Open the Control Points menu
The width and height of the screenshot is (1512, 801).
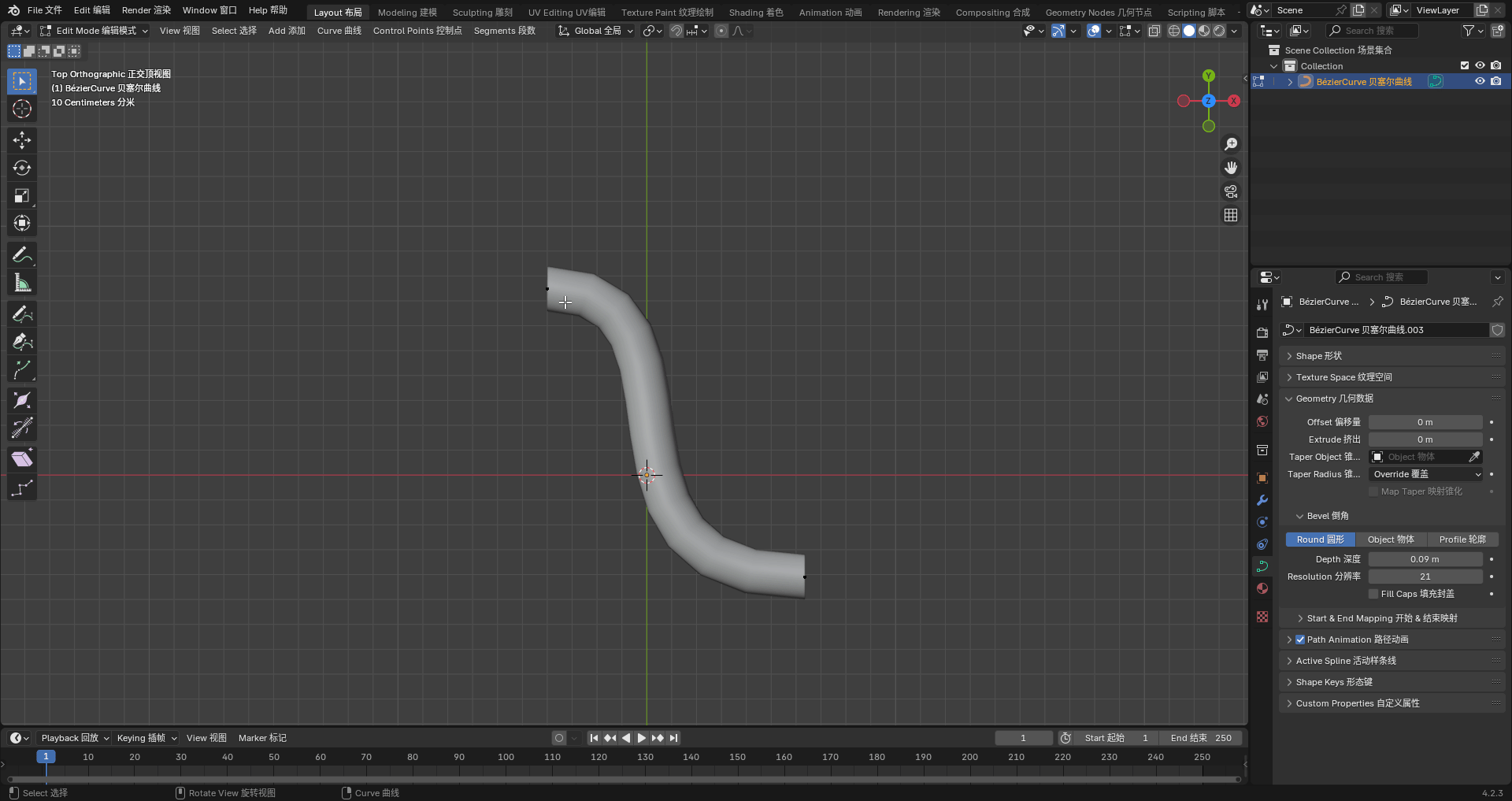[x=417, y=31]
